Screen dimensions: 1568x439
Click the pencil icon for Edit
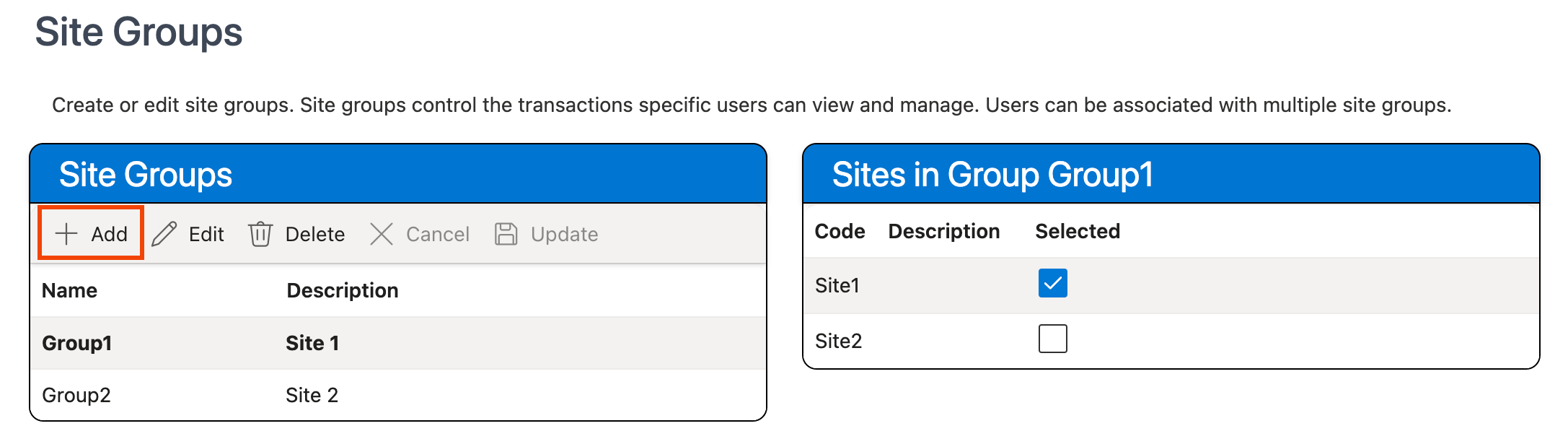164,234
